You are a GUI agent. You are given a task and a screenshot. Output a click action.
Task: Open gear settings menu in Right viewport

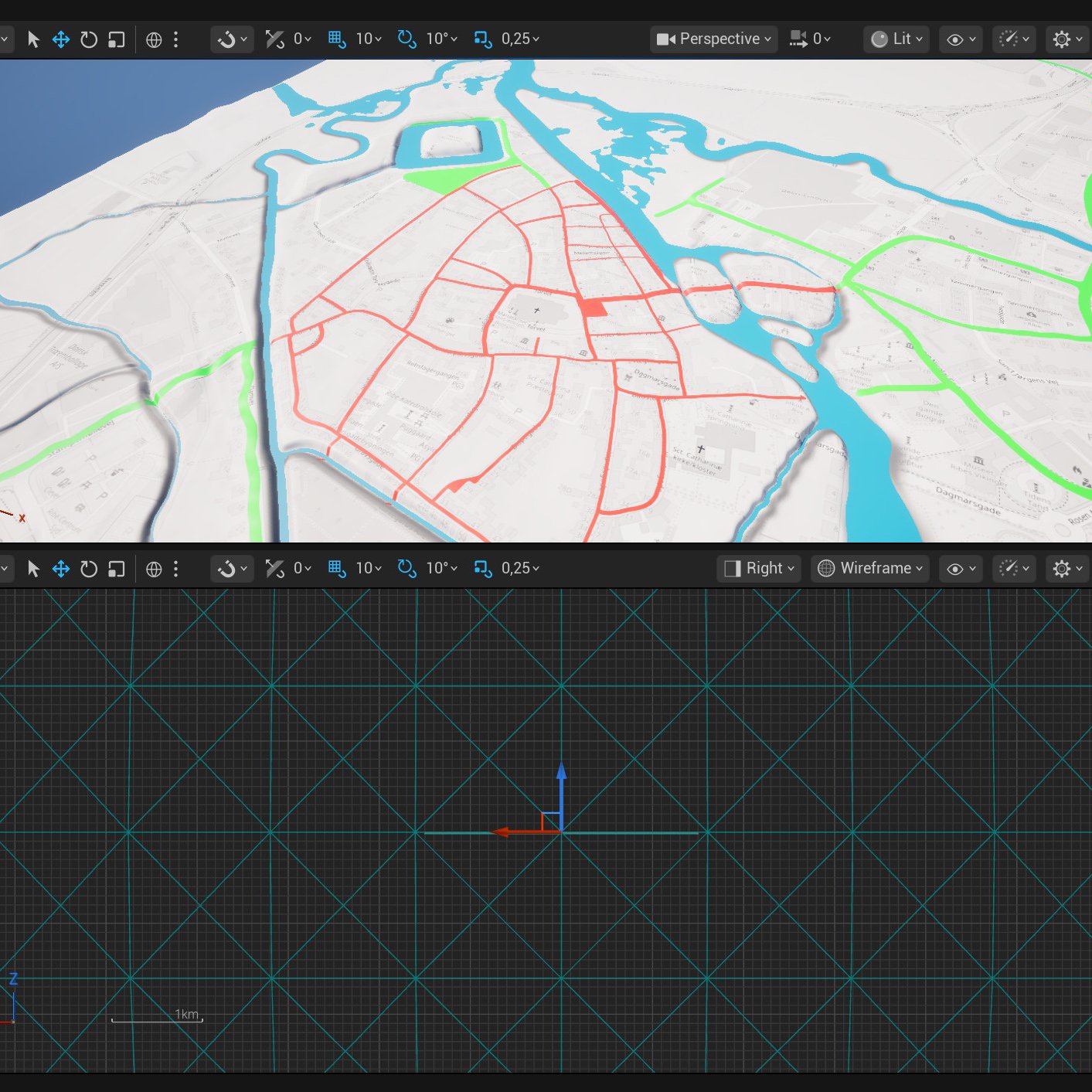coord(1067,569)
